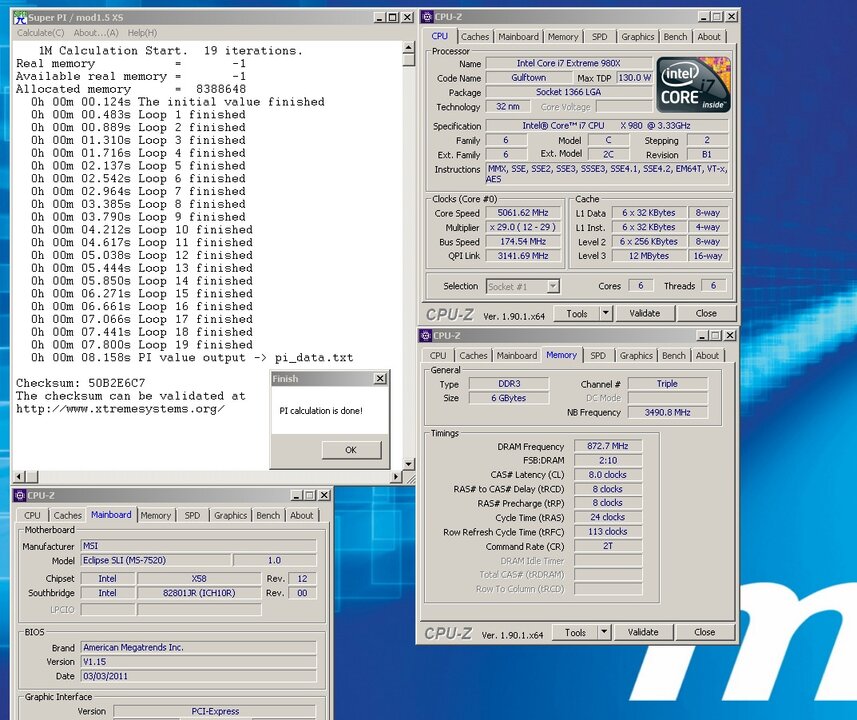
Task: Select Graphics tab in the Memory window
Action: pyautogui.click(x=636, y=355)
